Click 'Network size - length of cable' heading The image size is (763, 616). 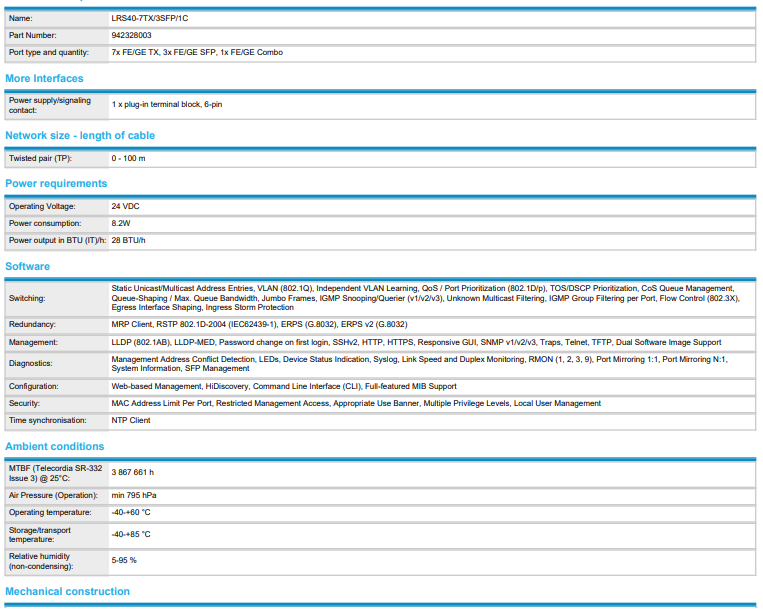(80, 136)
